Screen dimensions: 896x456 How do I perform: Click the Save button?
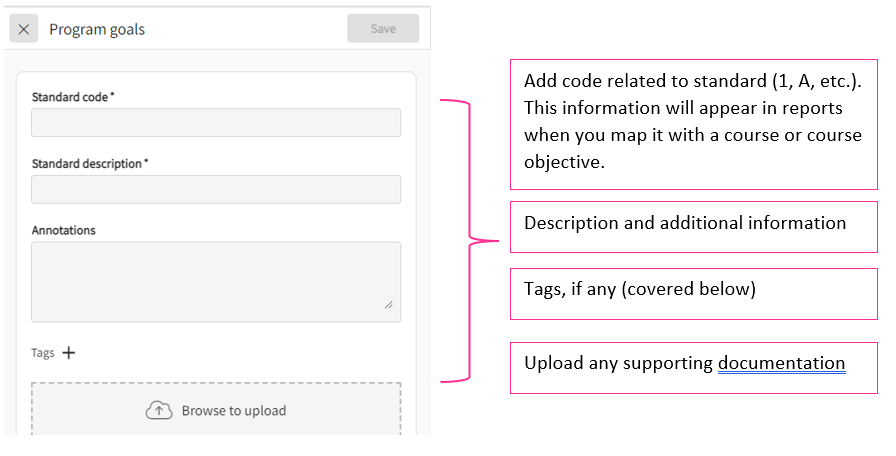coord(383,29)
